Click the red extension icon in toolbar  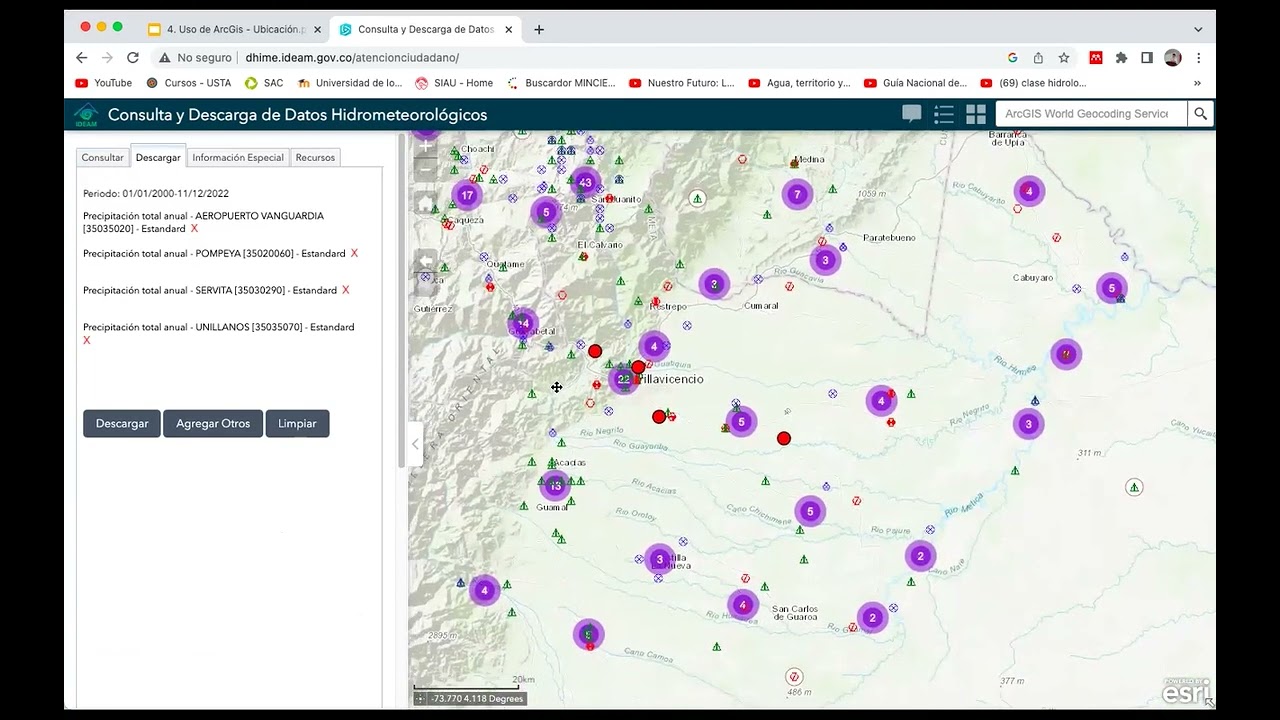coord(1096,58)
